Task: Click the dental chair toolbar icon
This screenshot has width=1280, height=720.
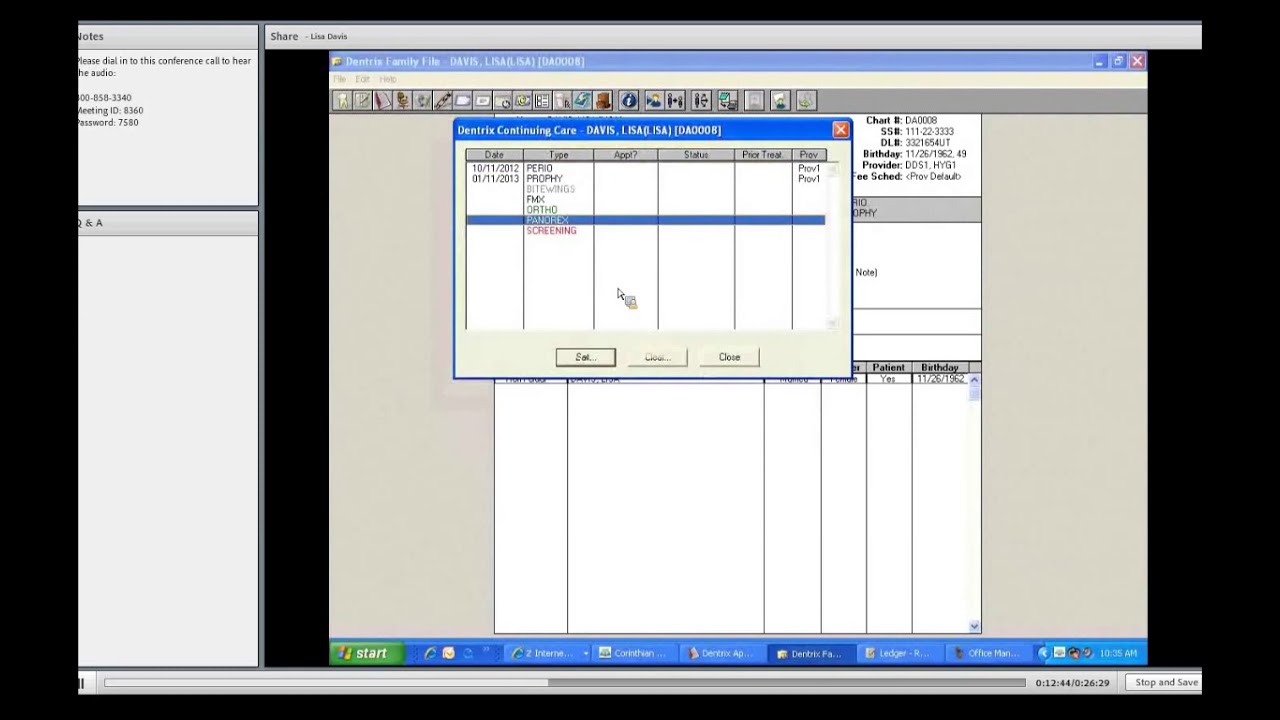Action: click(x=402, y=100)
